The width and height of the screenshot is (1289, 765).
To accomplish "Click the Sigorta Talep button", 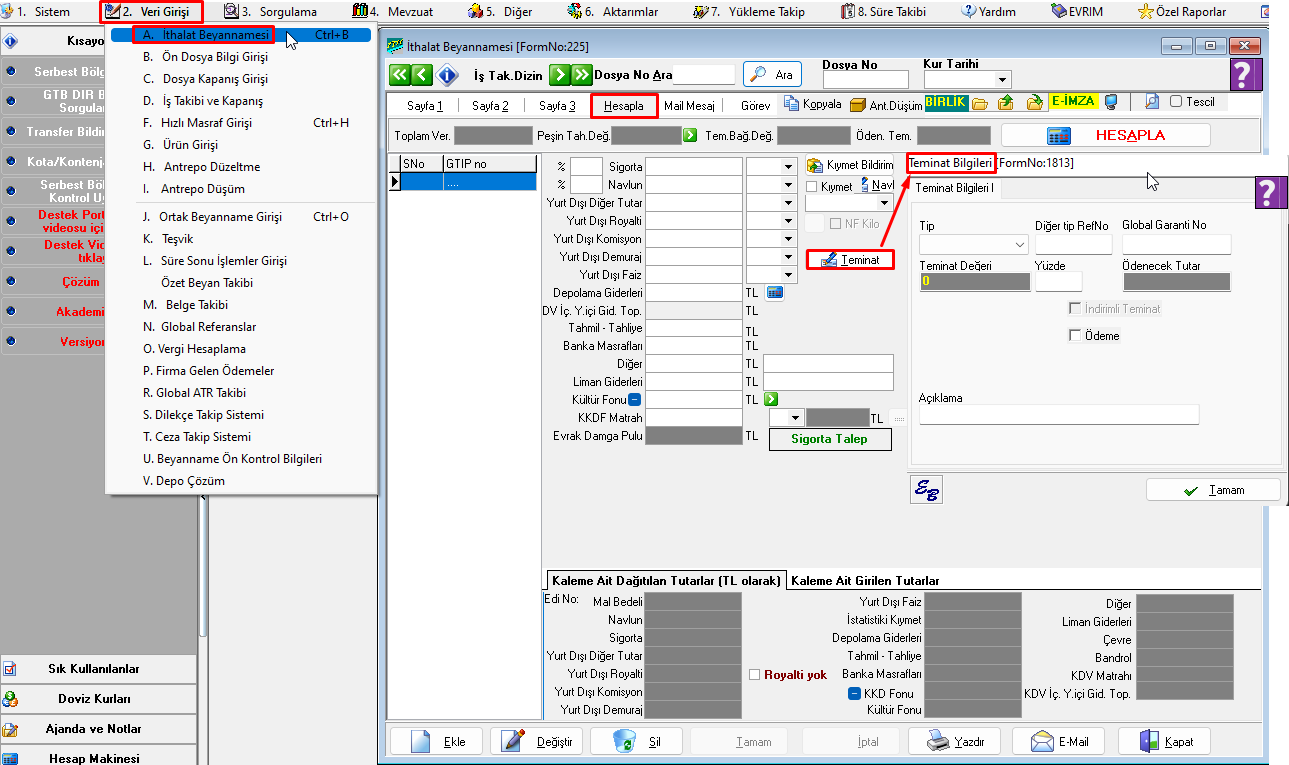I will pos(829,439).
